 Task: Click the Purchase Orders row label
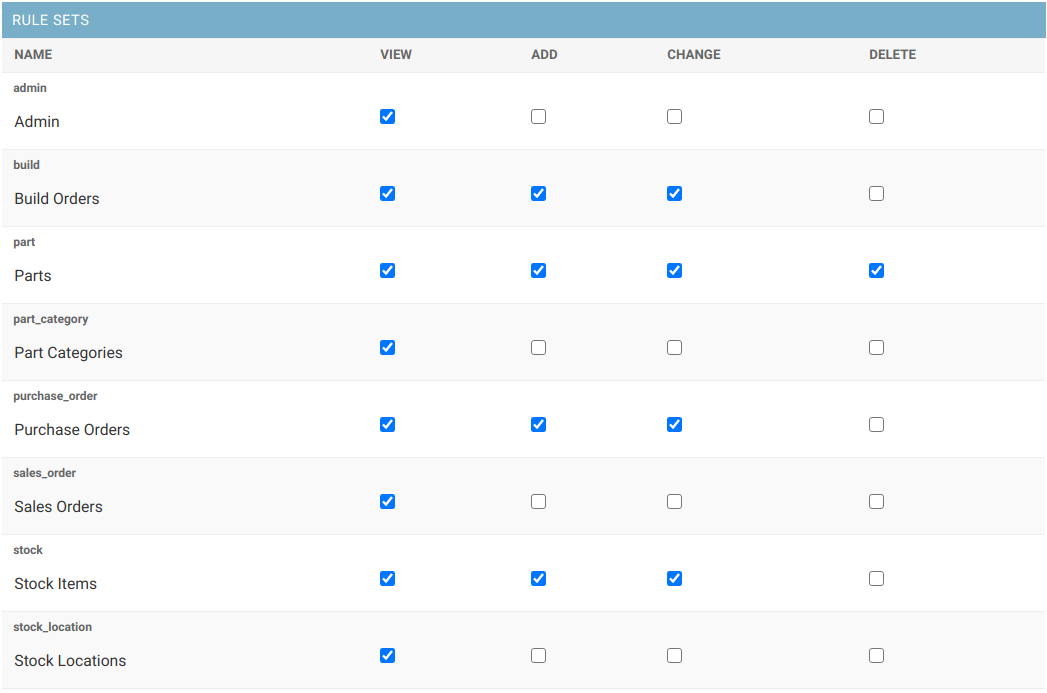click(72, 430)
